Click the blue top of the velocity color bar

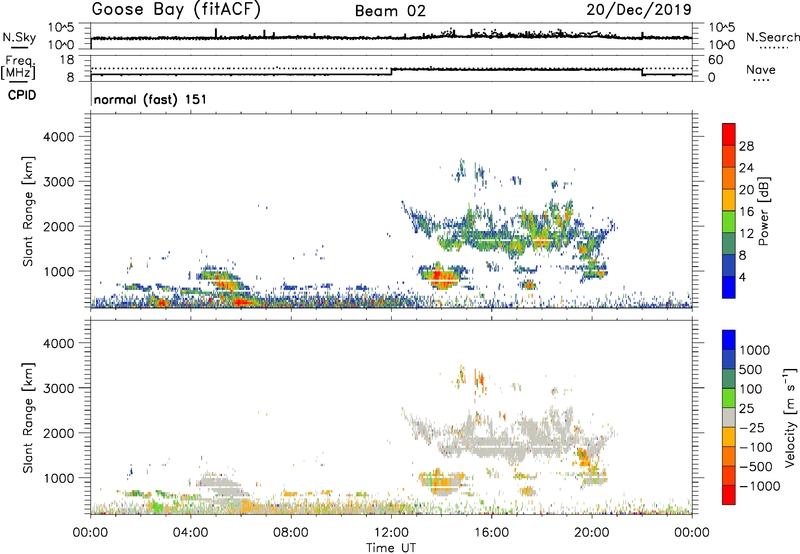click(x=729, y=340)
